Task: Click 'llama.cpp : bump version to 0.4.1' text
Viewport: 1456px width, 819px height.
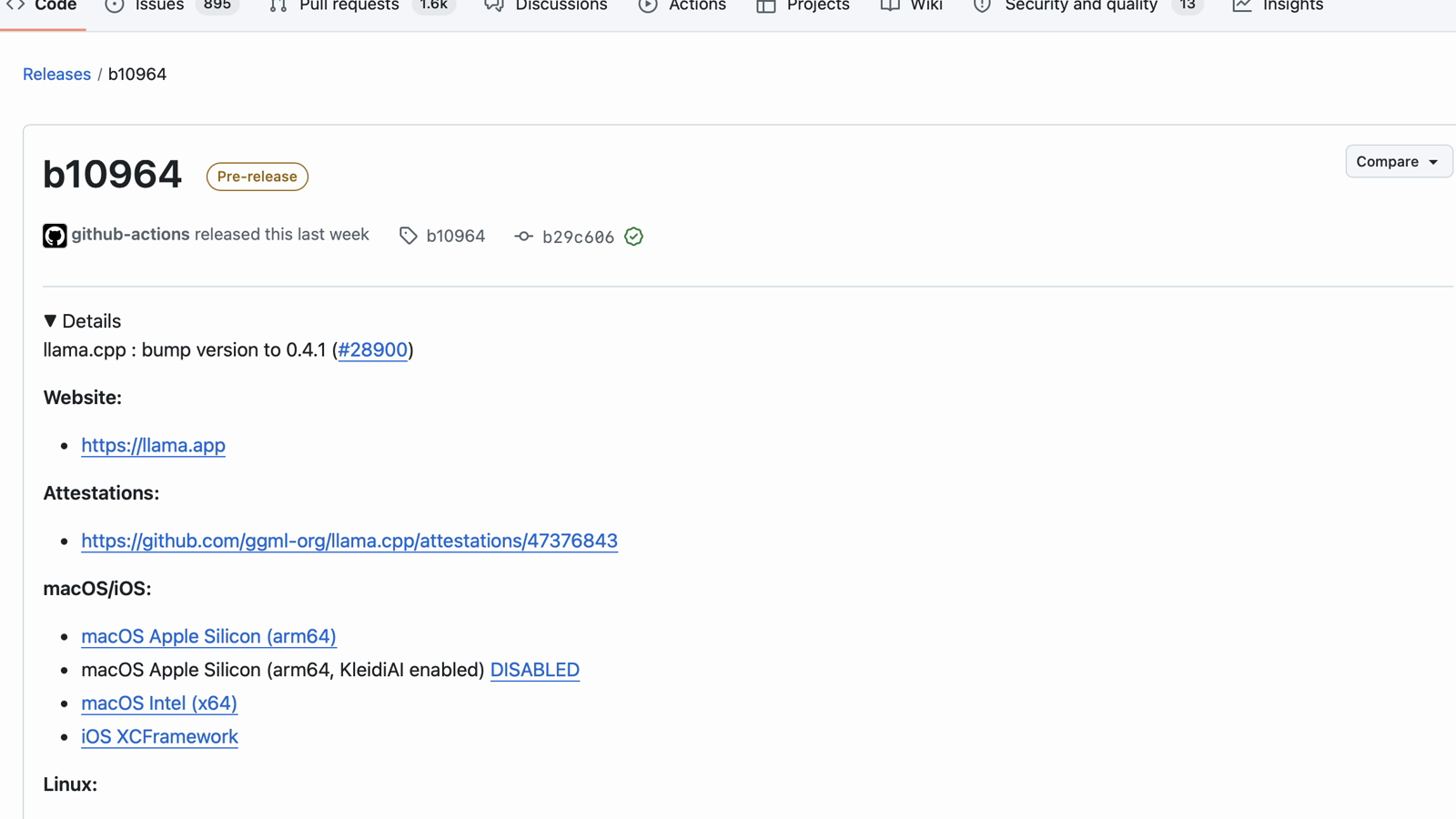Action: click(x=185, y=350)
